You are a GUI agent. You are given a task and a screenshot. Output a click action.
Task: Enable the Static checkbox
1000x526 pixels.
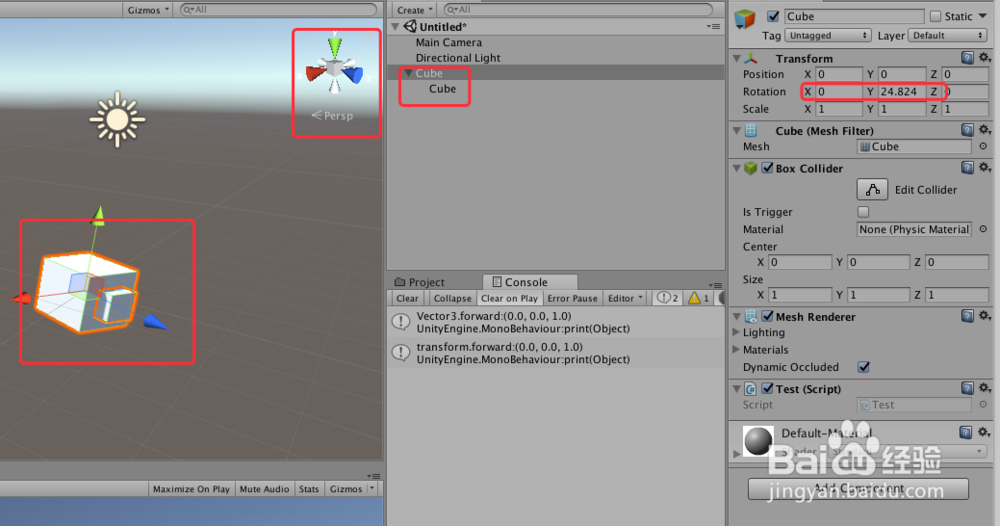coord(936,16)
